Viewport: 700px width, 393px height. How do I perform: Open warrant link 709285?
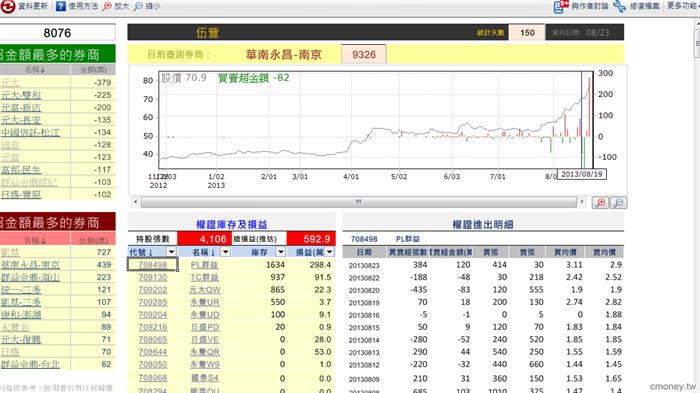[x=153, y=302]
